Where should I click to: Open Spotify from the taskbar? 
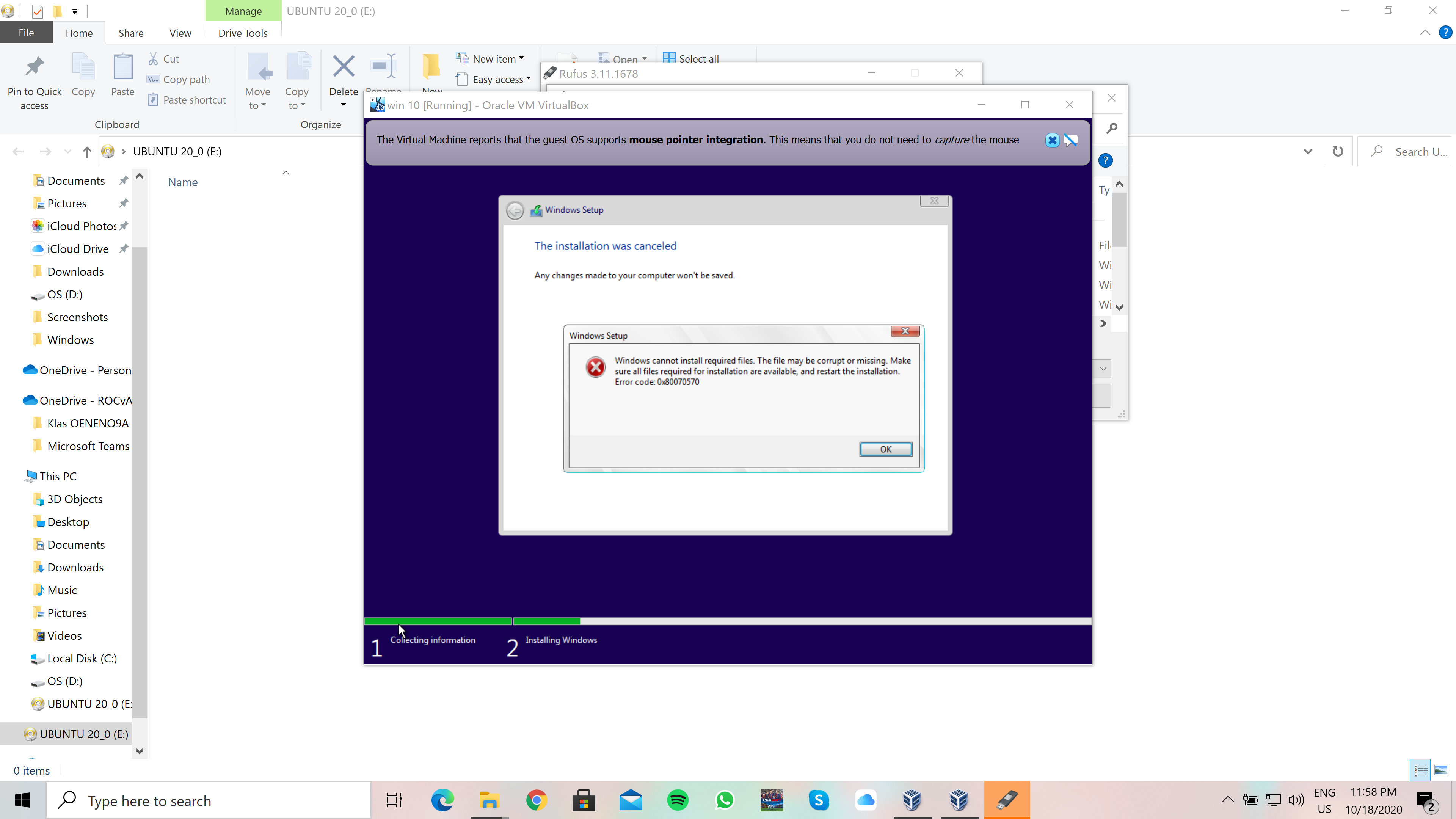click(678, 800)
